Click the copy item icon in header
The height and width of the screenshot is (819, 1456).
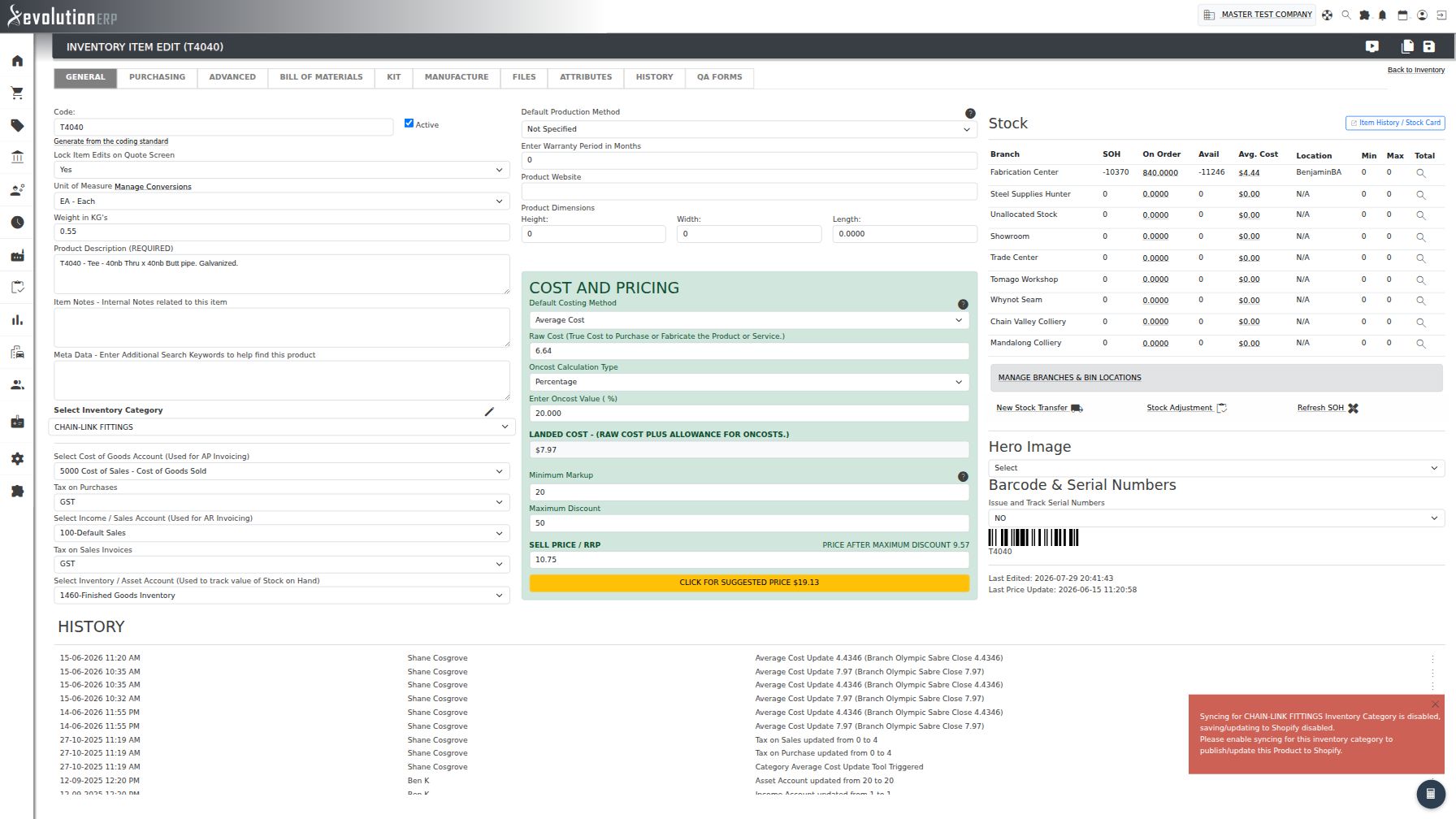point(1407,46)
